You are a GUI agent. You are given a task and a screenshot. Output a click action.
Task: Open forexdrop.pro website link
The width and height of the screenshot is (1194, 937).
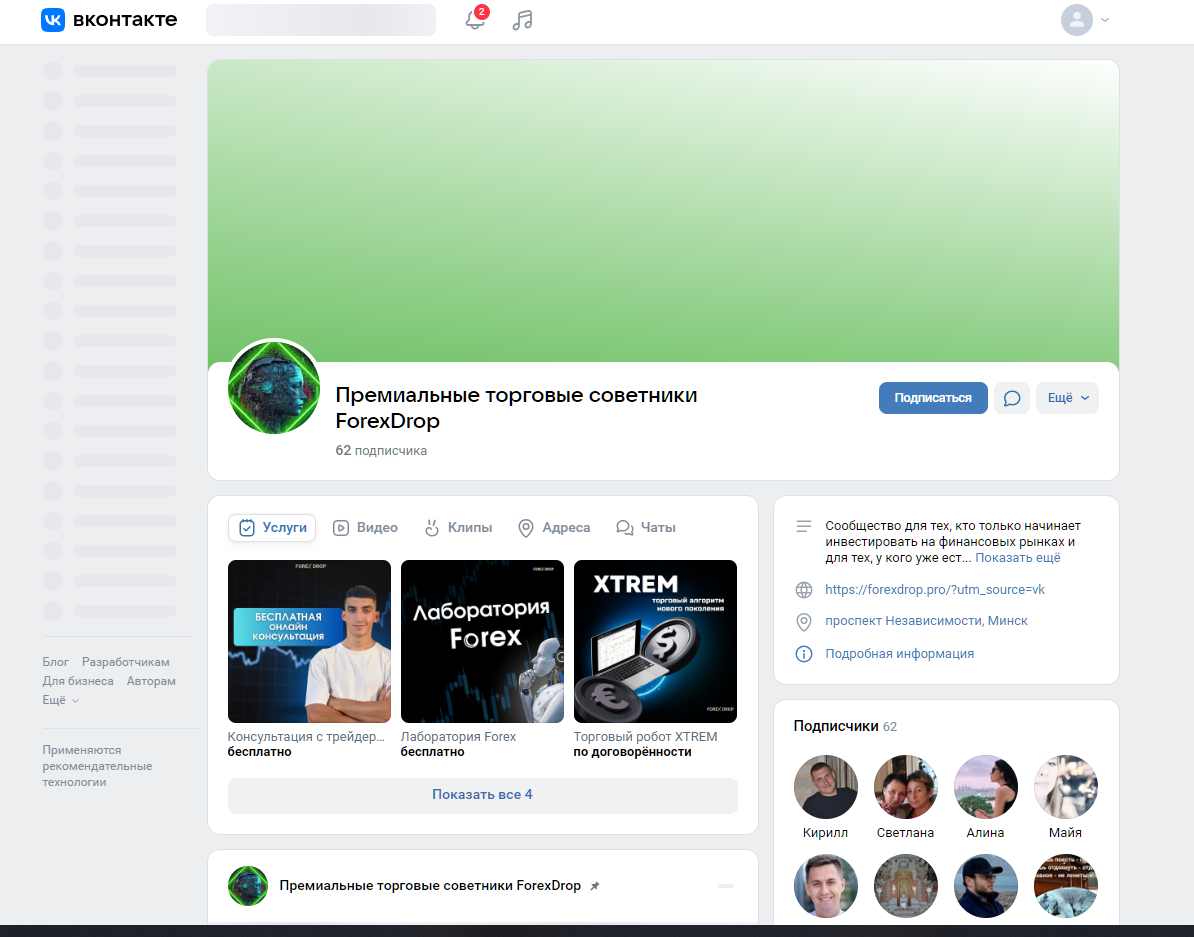pyautogui.click(x=935, y=590)
